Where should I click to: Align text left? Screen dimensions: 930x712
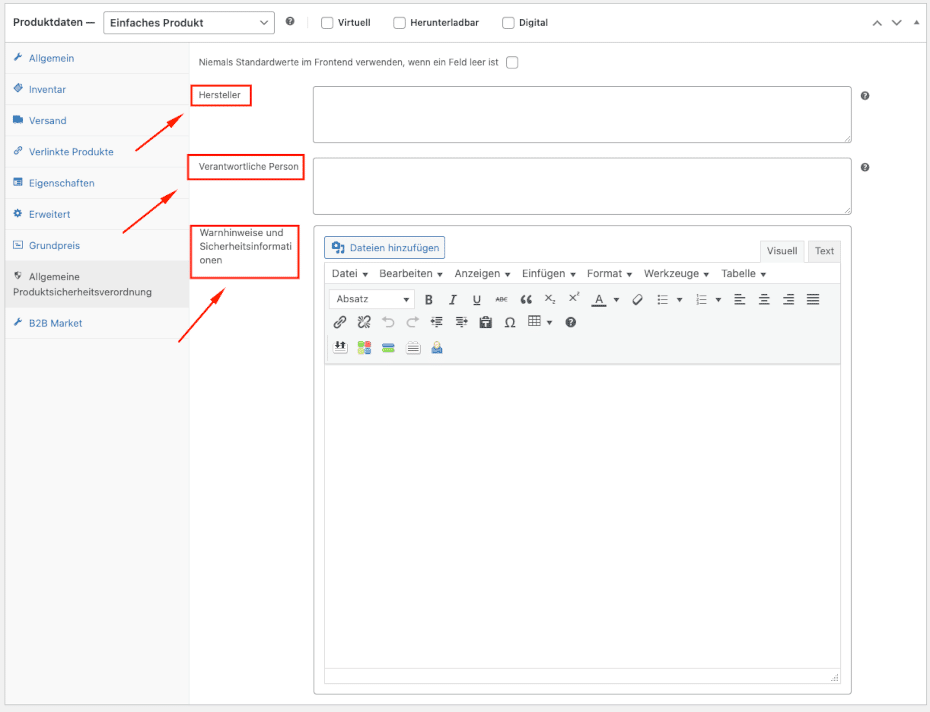pos(740,300)
